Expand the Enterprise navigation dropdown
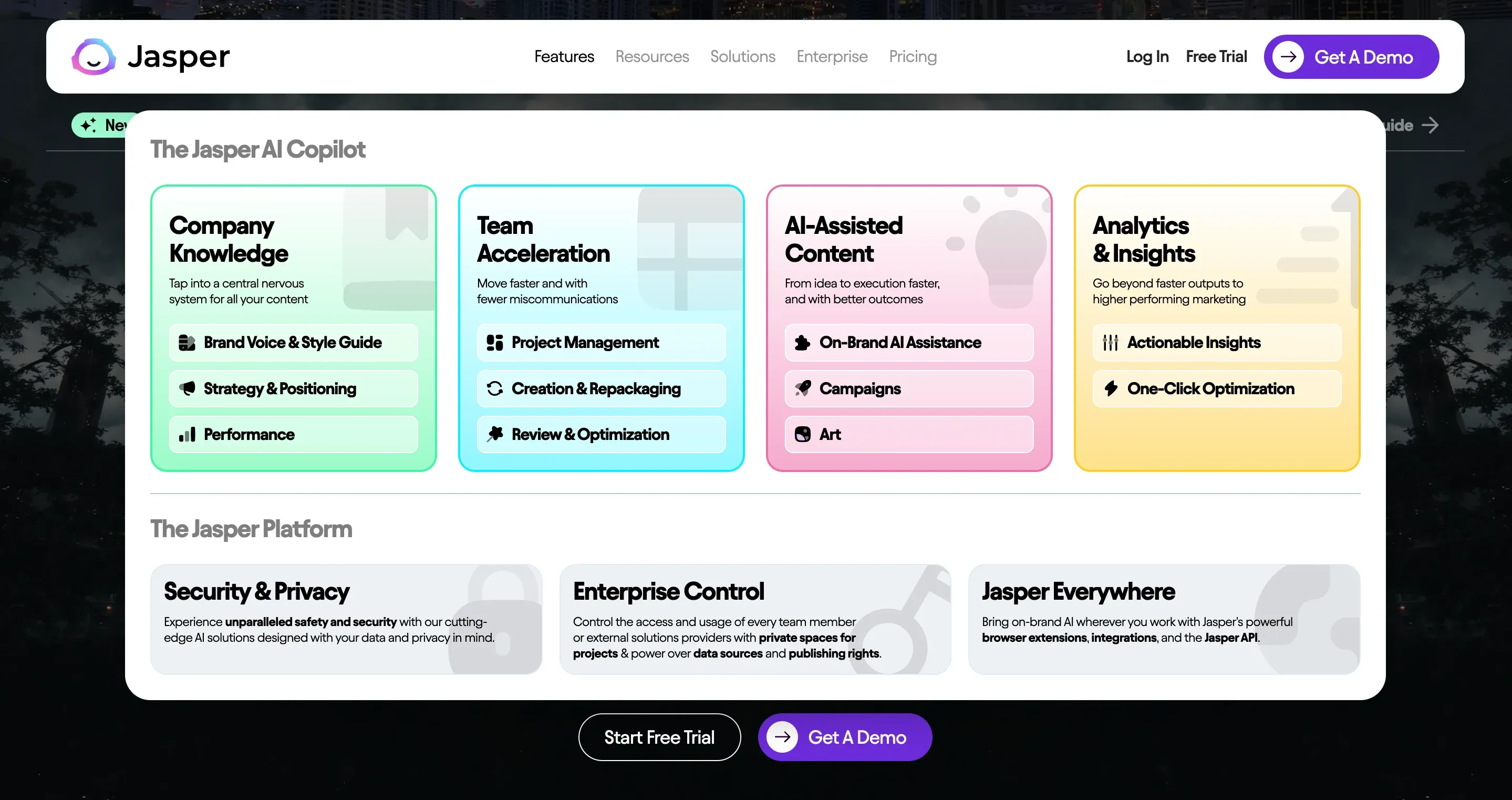This screenshot has height=800, width=1512. [832, 57]
